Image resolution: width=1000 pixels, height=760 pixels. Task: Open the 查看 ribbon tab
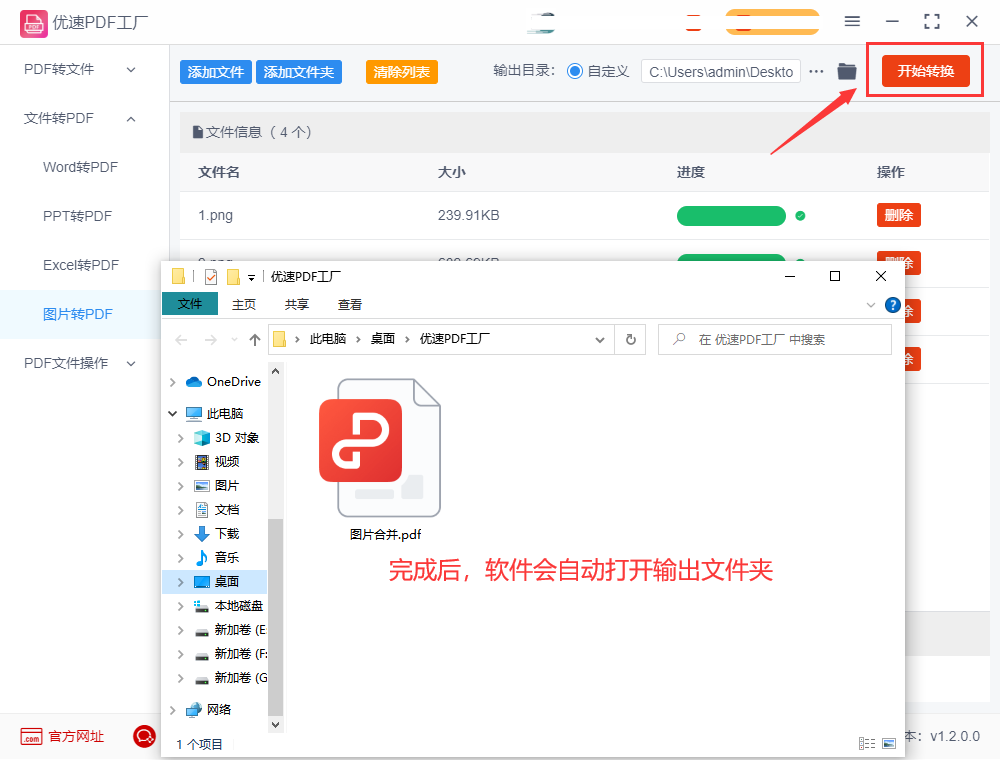click(x=349, y=305)
